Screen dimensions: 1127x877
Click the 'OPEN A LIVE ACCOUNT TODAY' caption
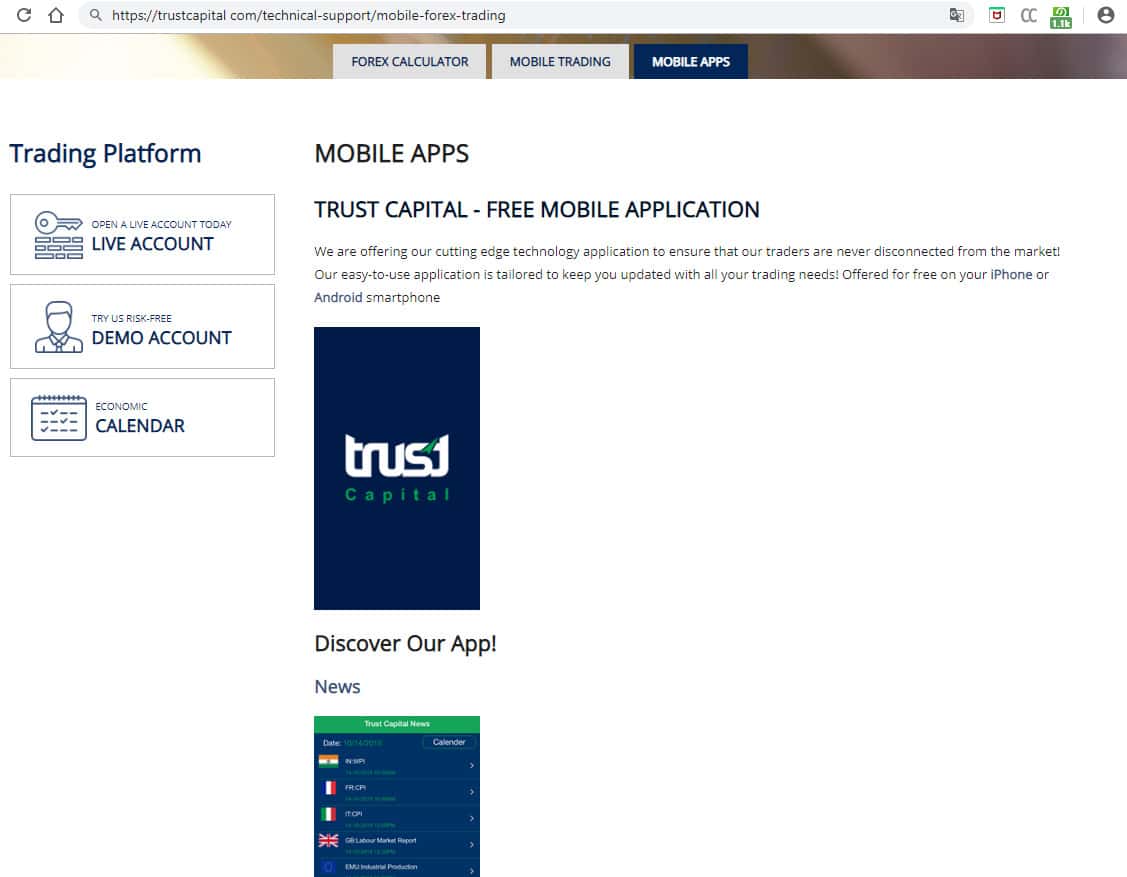click(162, 224)
